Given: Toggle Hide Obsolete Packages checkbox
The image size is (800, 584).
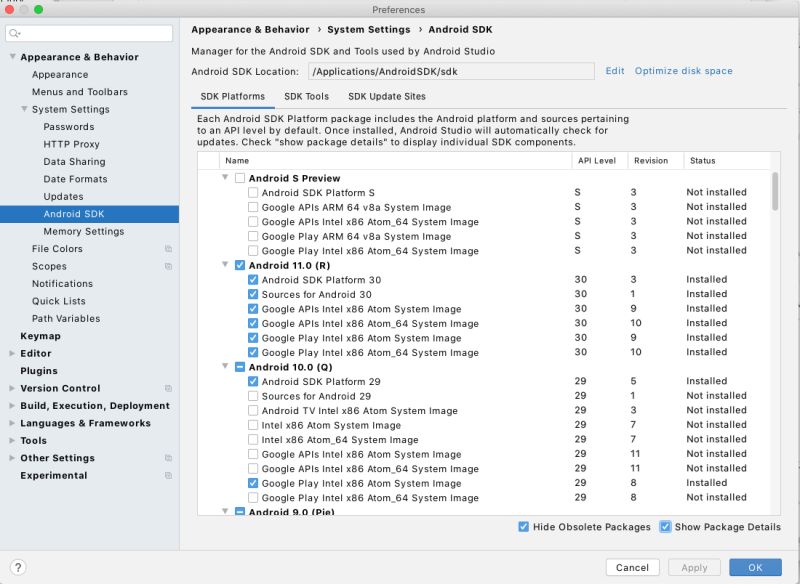Looking at the screenshot, I should tap(523, 527).
